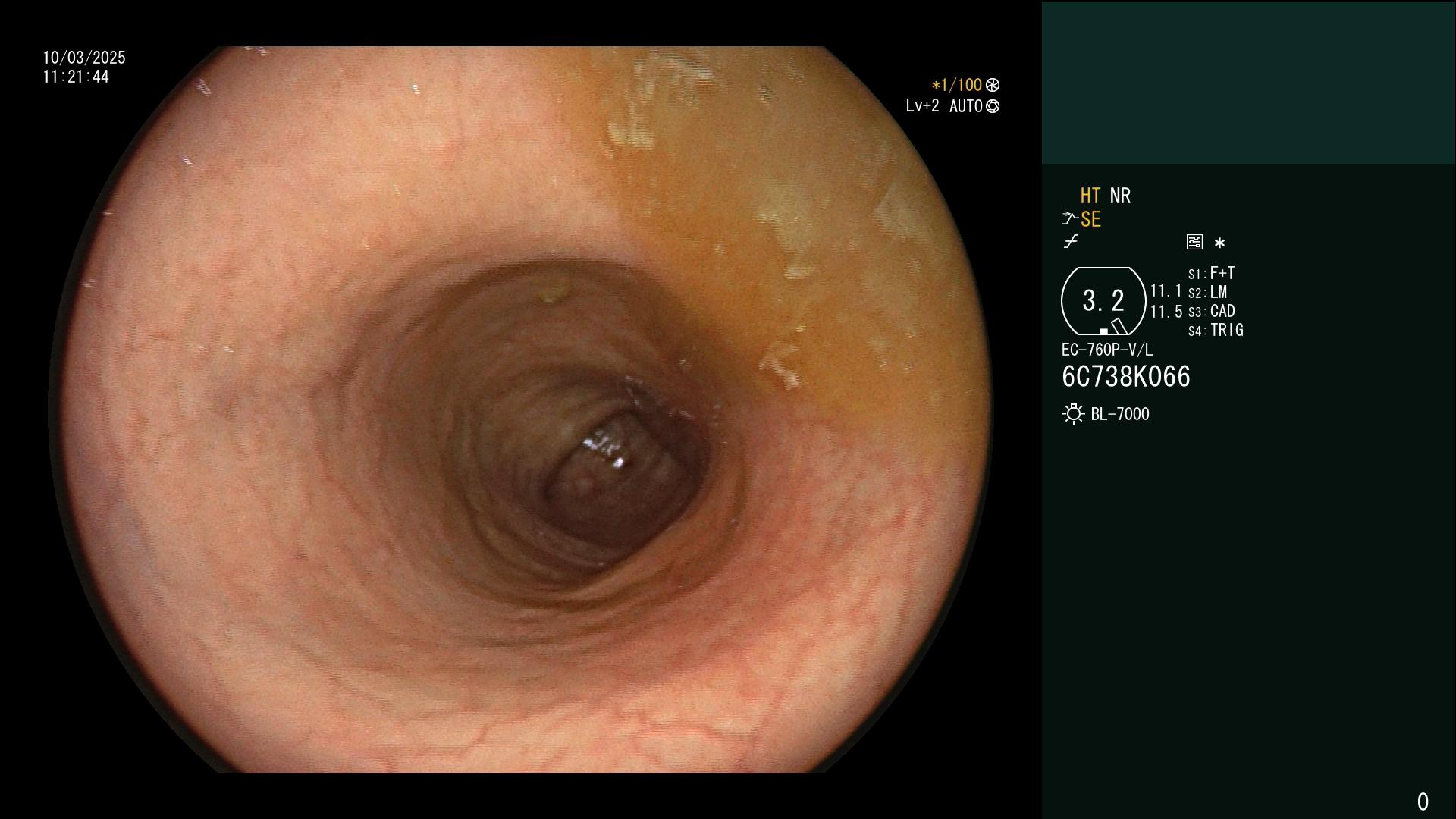Viewport: 1456px width, 819px height.
Task: Click the time 11:21:44
Action: pyautogui.click(x=76, y=77)
